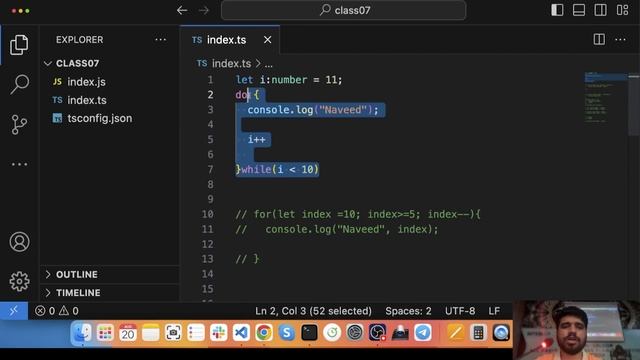
Task: Click the editor vertical scrollbar
Action: pyautogui.click(x=634, y=104)
